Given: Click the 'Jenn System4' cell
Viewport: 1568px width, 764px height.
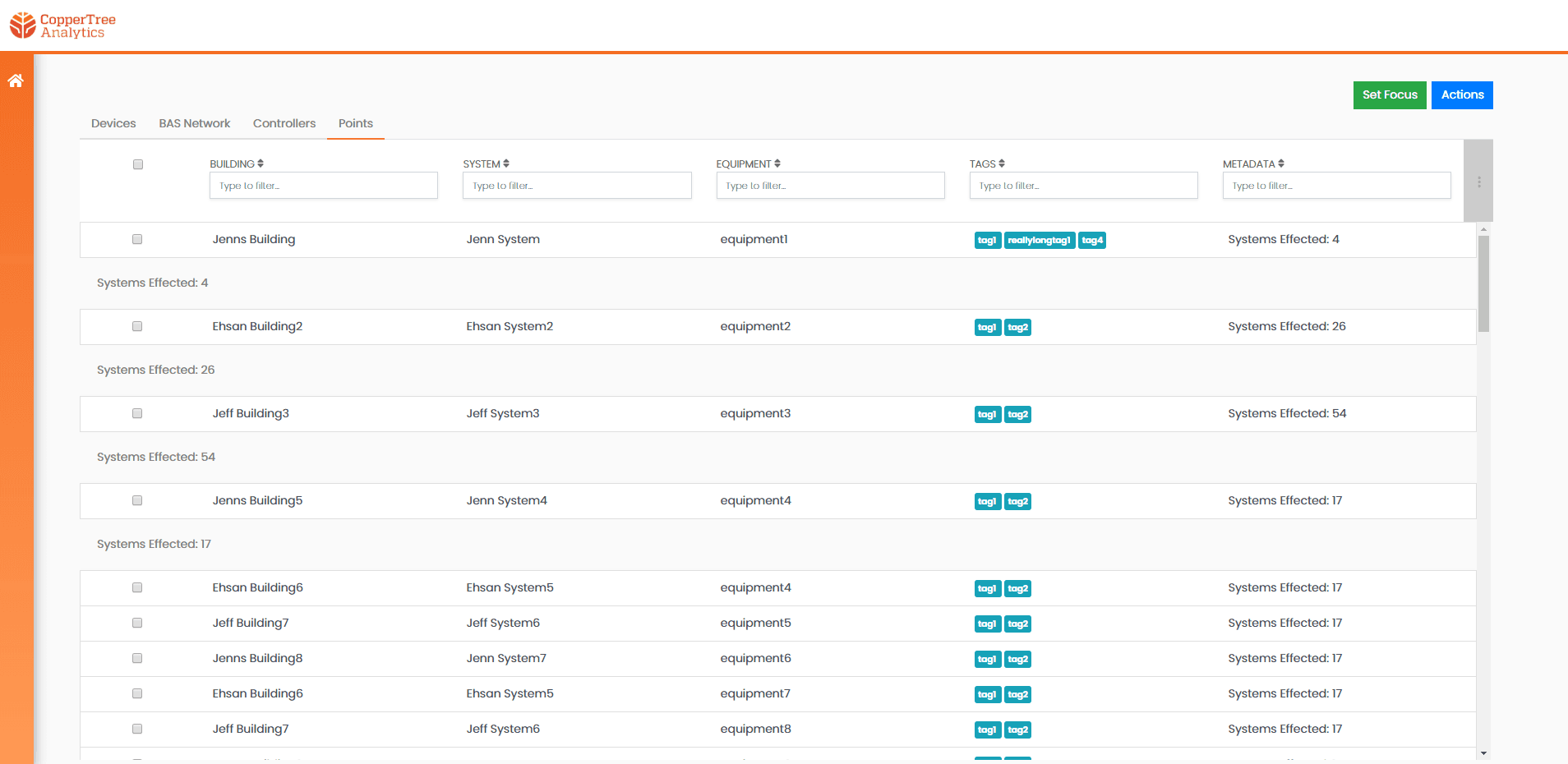Looking at the screenshot, I should pyautogui.click(x=506, y=500).
